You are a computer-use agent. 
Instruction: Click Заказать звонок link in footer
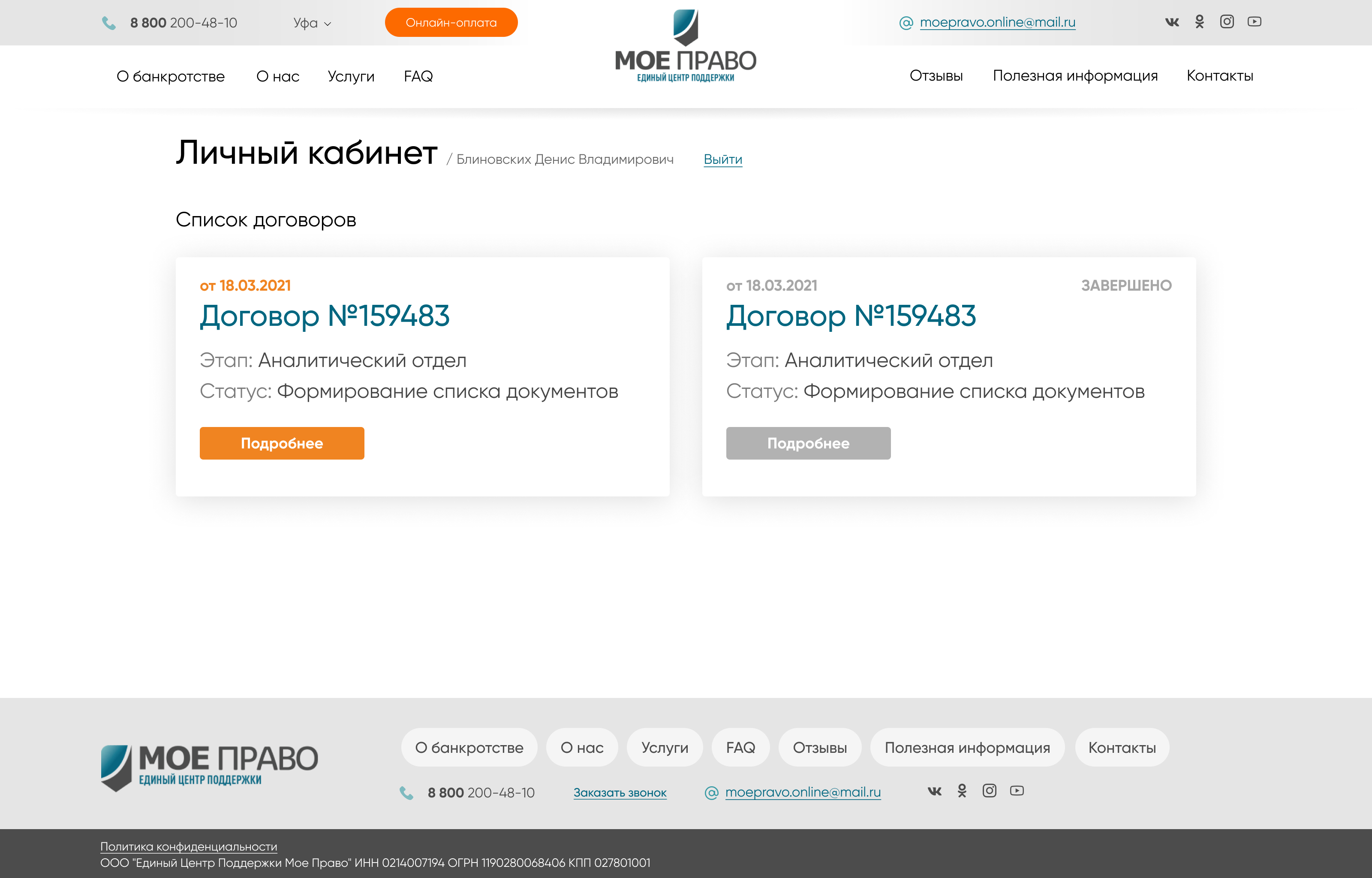pos(620,793)
